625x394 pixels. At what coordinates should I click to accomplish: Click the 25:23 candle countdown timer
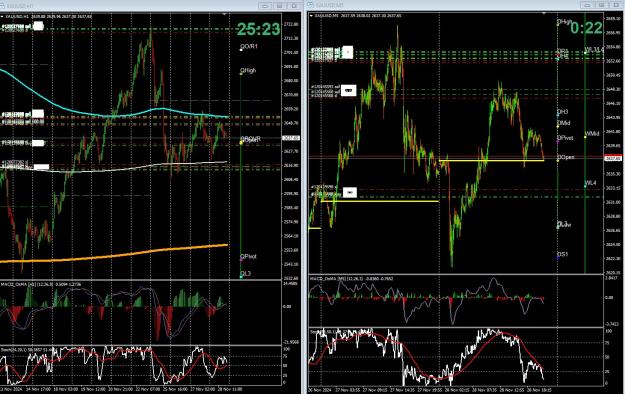coord(258,29)
